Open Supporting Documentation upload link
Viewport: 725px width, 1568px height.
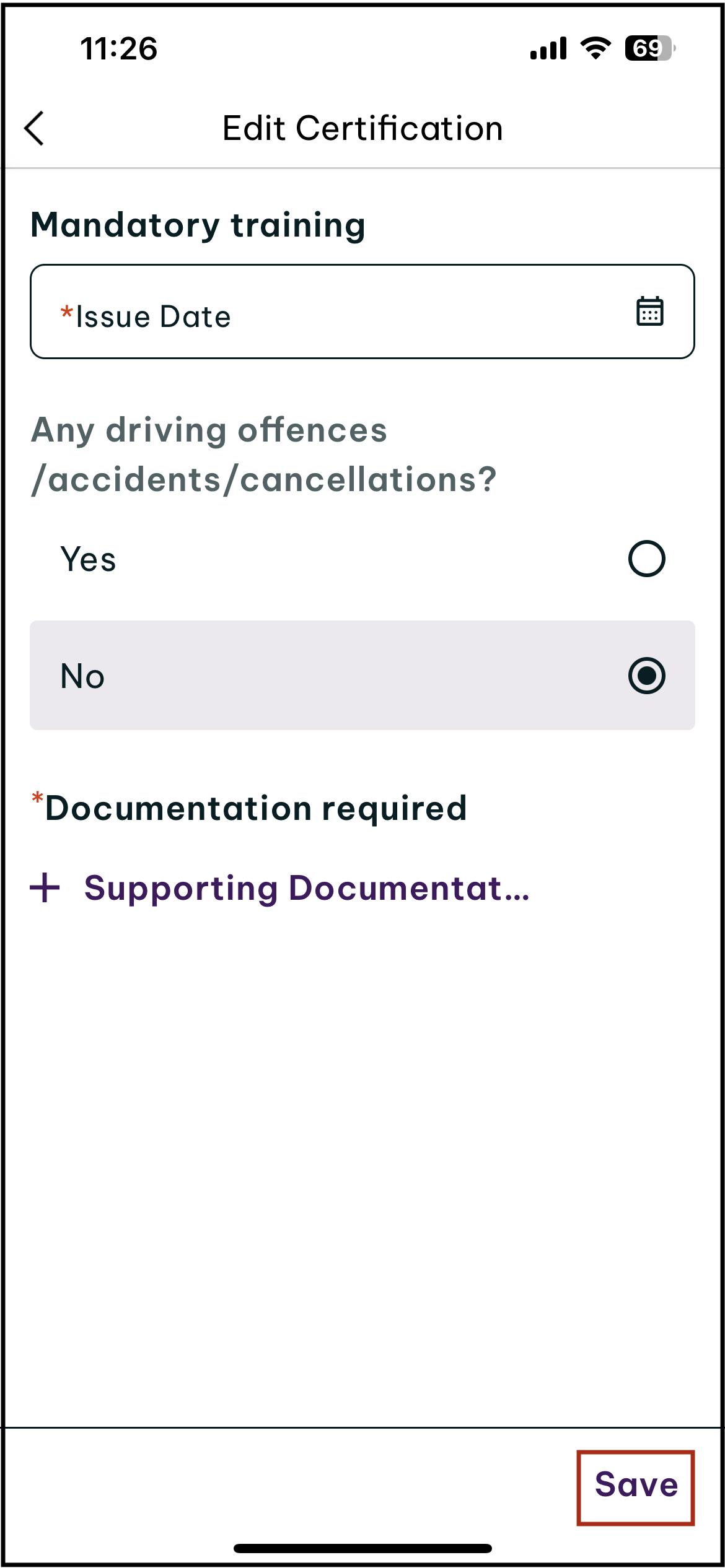pos(307,889)
